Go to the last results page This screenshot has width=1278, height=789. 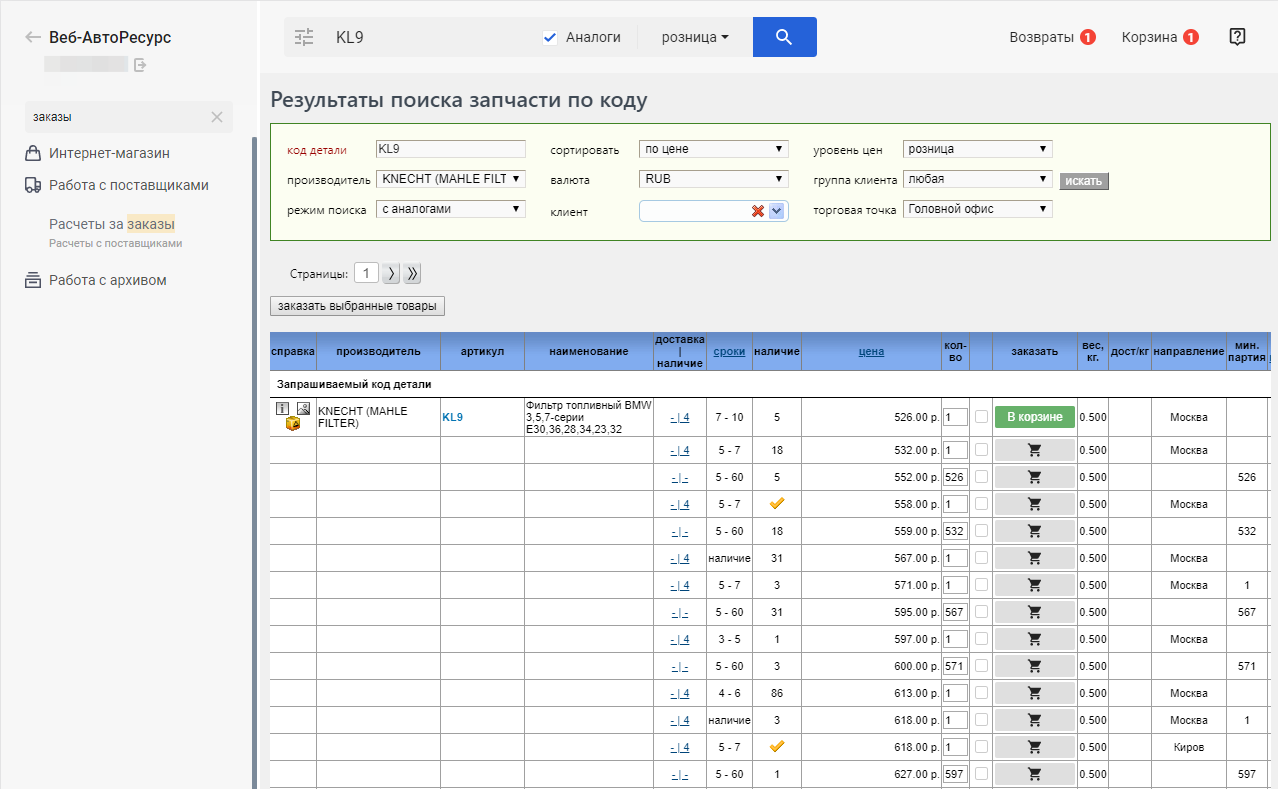(413, 274)
